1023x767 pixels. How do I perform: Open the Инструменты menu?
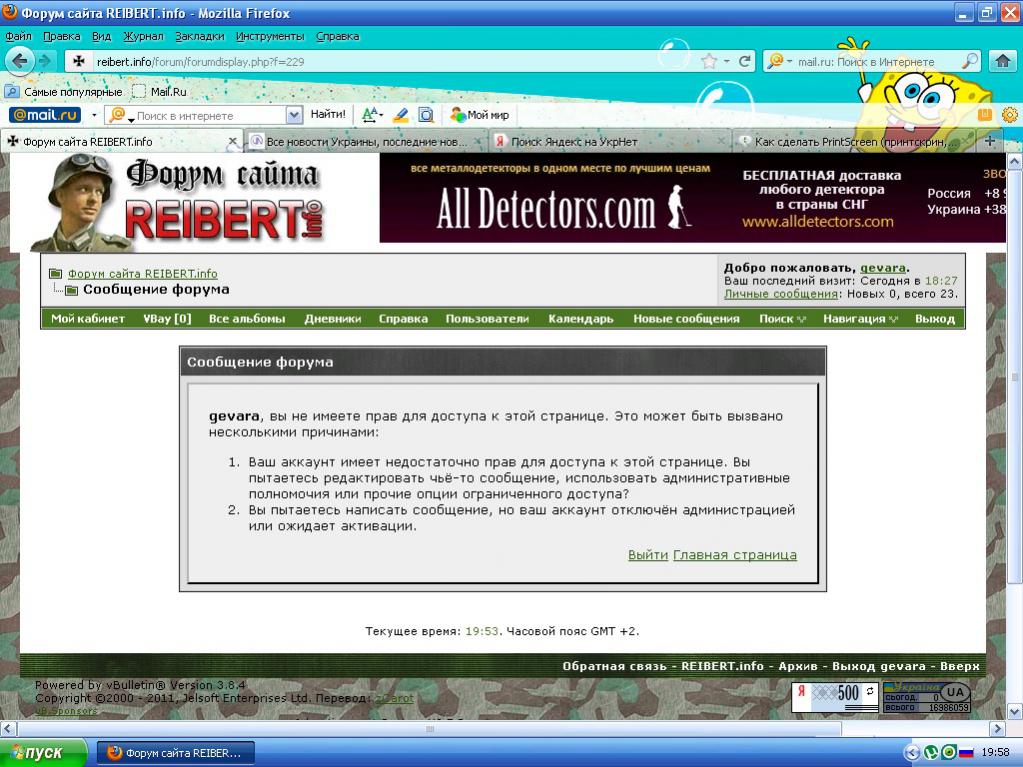point(269,36)
